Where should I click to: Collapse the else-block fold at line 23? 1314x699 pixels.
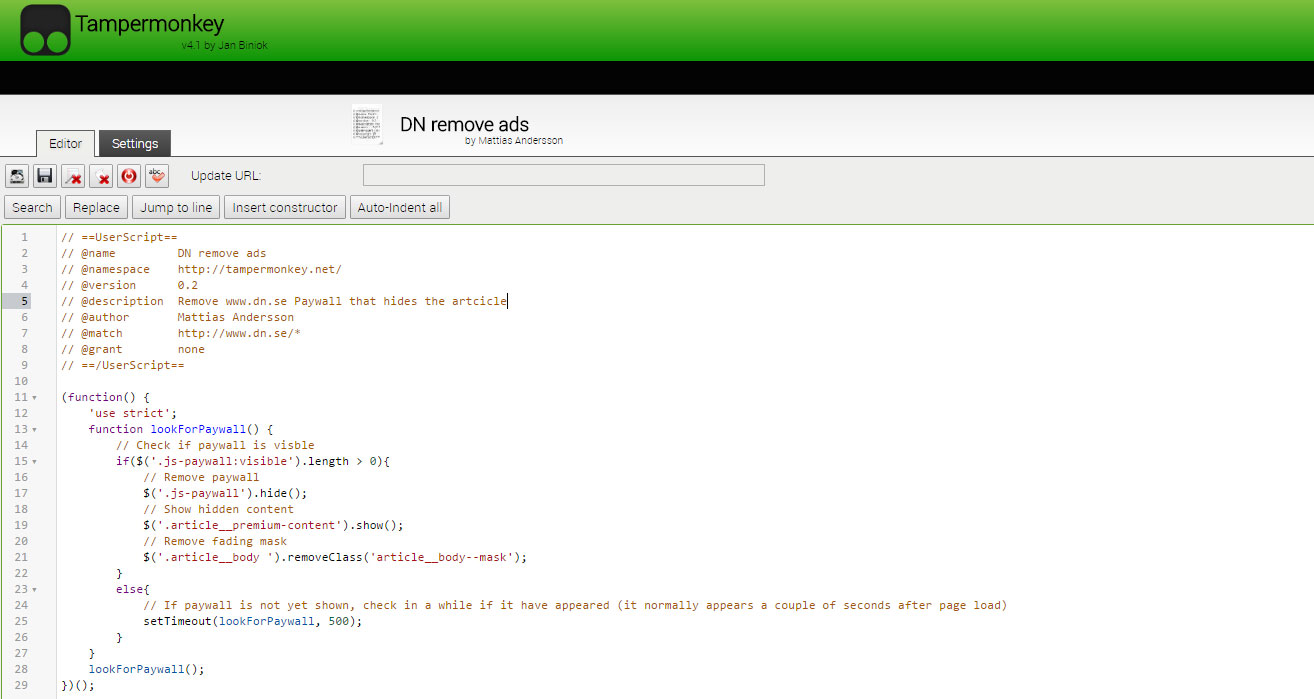[x=34, y=590]
